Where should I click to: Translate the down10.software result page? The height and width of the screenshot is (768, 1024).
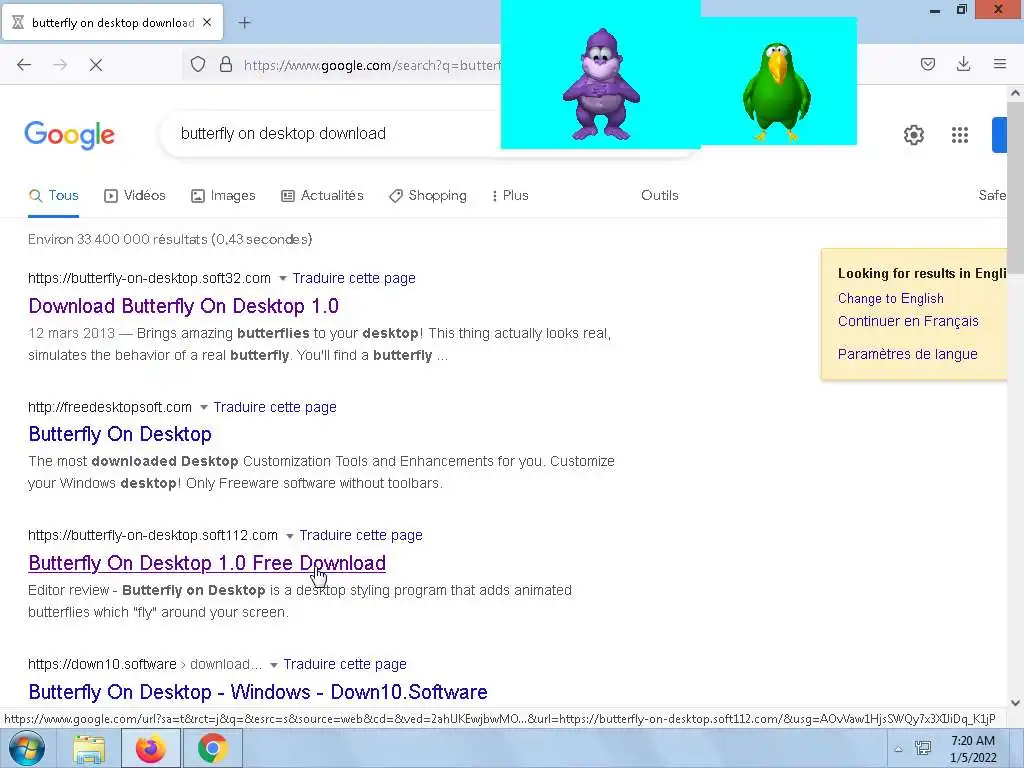345,664
